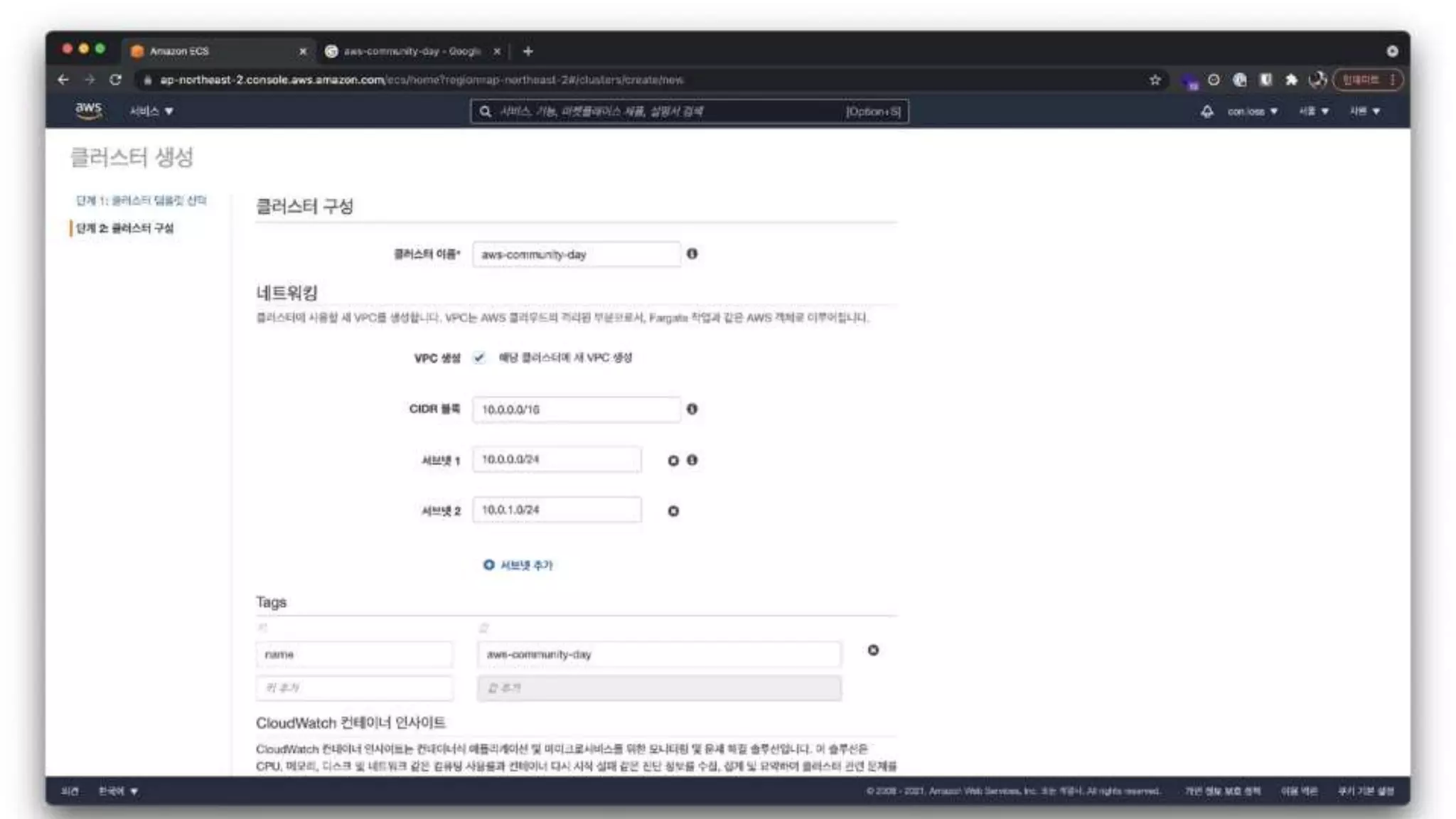This screenshot has width=1456, height=819.
Task: Remove subnet 1 with its delete icon
Action: (x=673, y=461)
